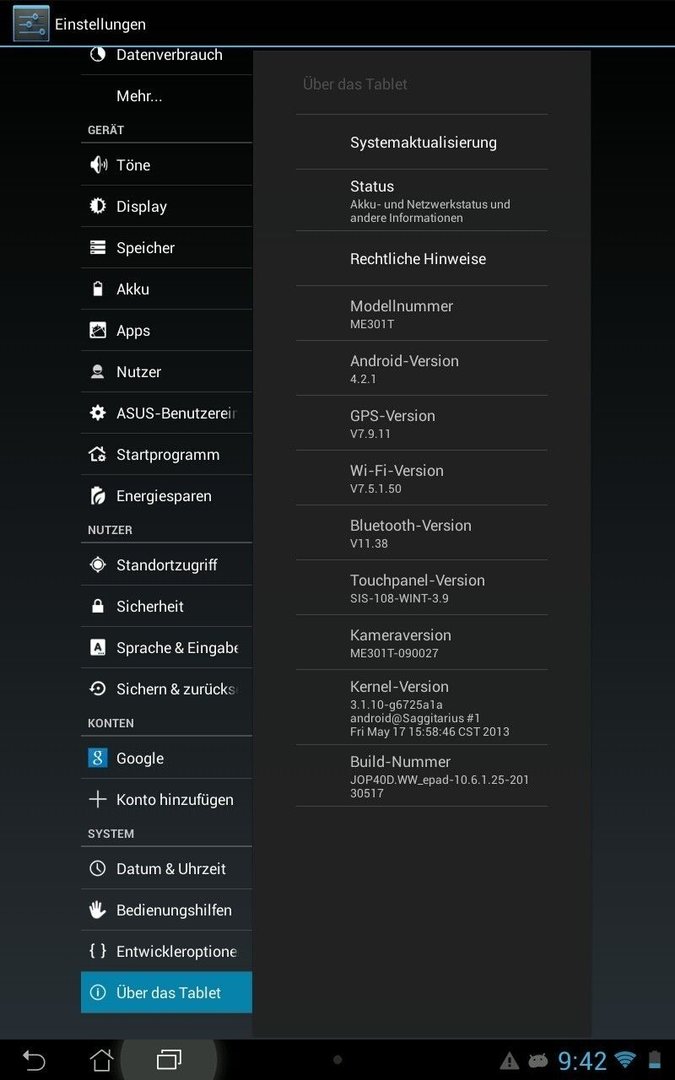Screen dimensions: 675x1080
Task: Tap the Töne speaker icon
Action: coord(98,165)
